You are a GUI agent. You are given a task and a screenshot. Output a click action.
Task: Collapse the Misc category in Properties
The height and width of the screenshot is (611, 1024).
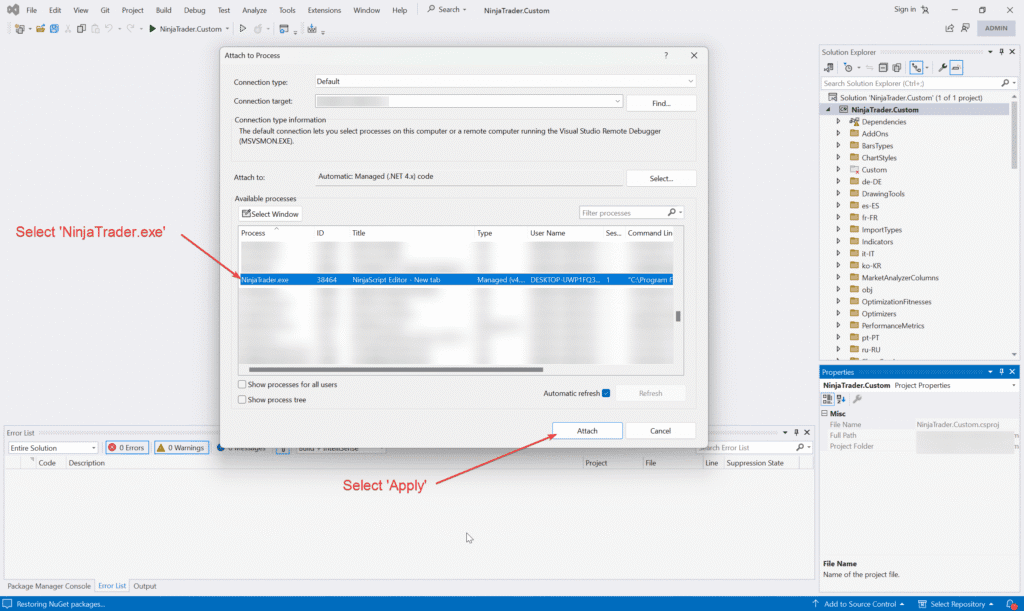click(x=825, y=413)
